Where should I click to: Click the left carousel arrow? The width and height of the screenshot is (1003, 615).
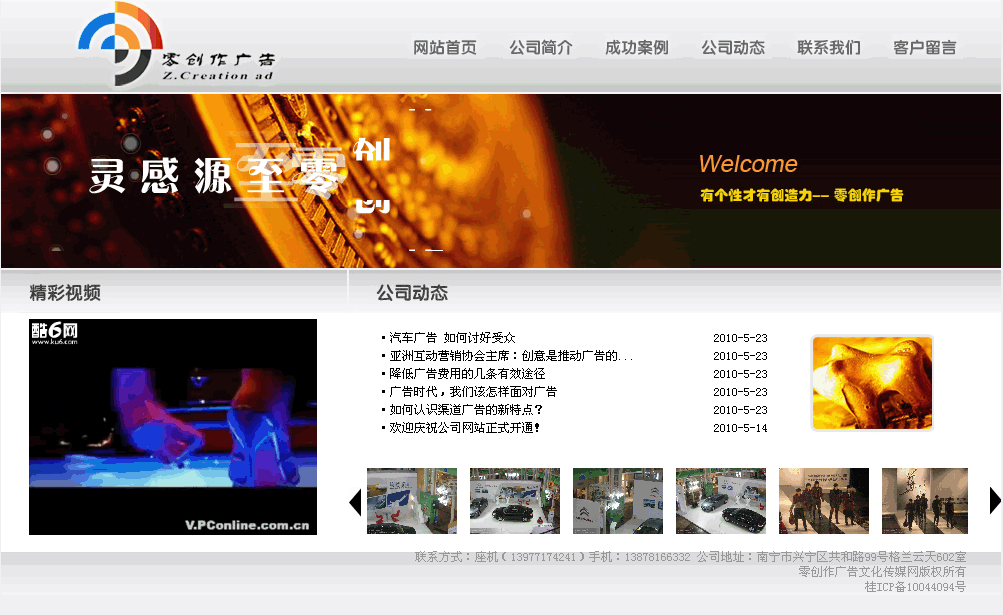(x=355, y=501)
